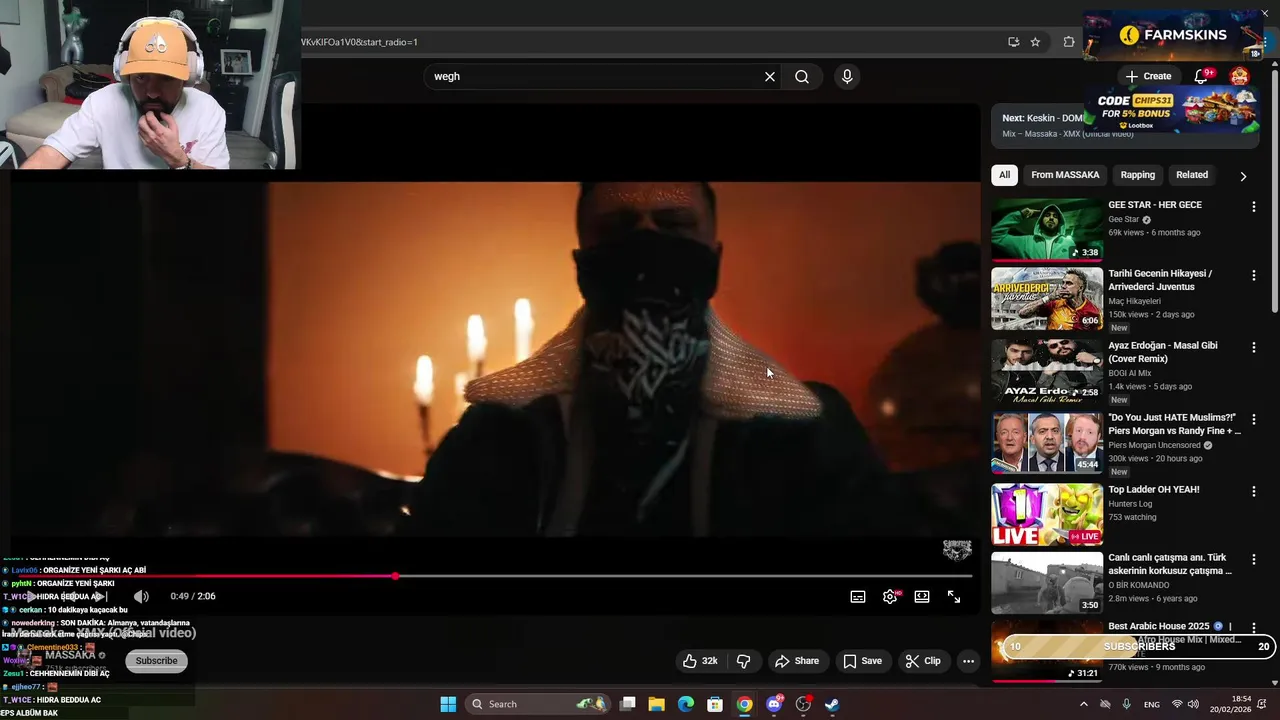Click the 'Maç Hikayeleri' channel name

tap(1134, 301)
